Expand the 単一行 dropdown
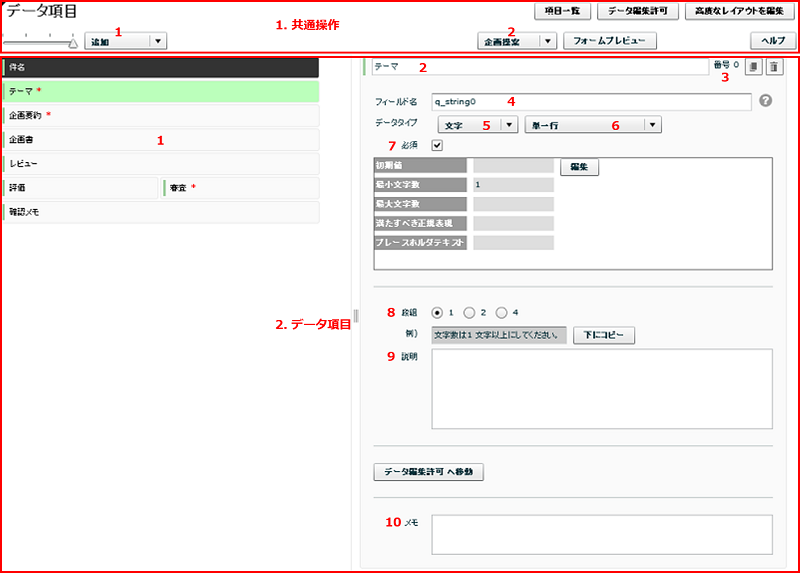The width and height of the screenshot is (800, 573). [x=652, y=125]
